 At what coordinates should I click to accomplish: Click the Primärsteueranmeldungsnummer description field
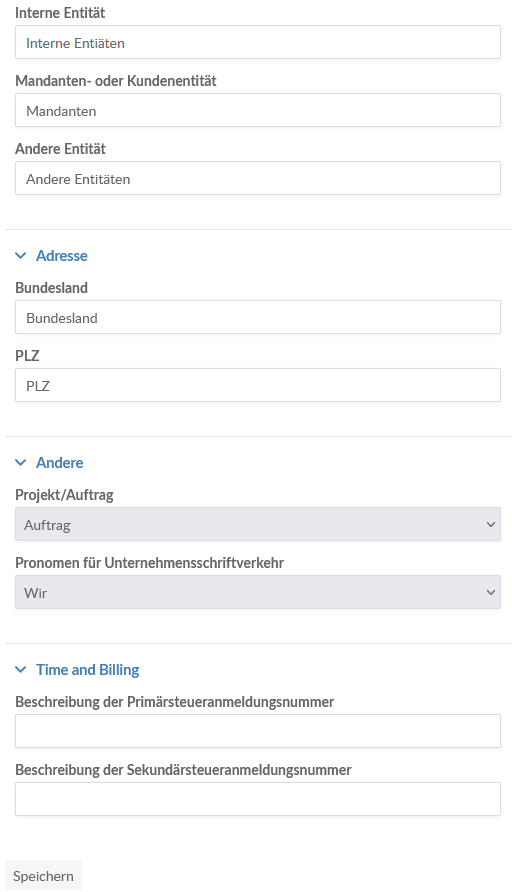[x=258, y=732]
